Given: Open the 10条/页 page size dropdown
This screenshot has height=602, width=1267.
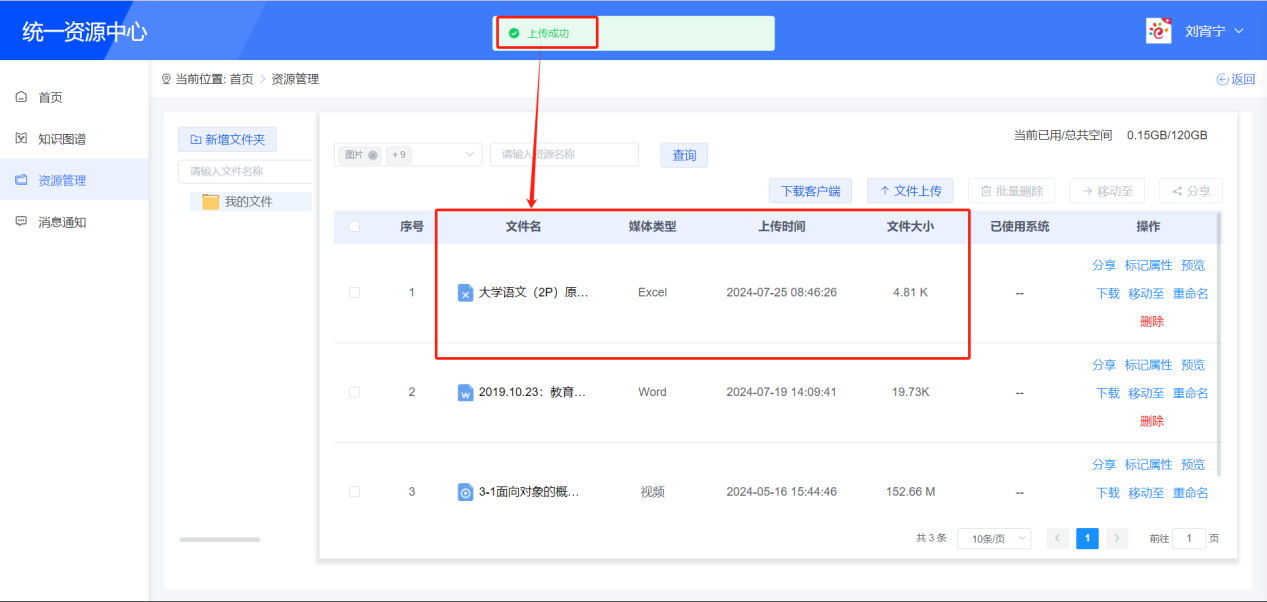Looking at the screenshot, I should 993,539.
